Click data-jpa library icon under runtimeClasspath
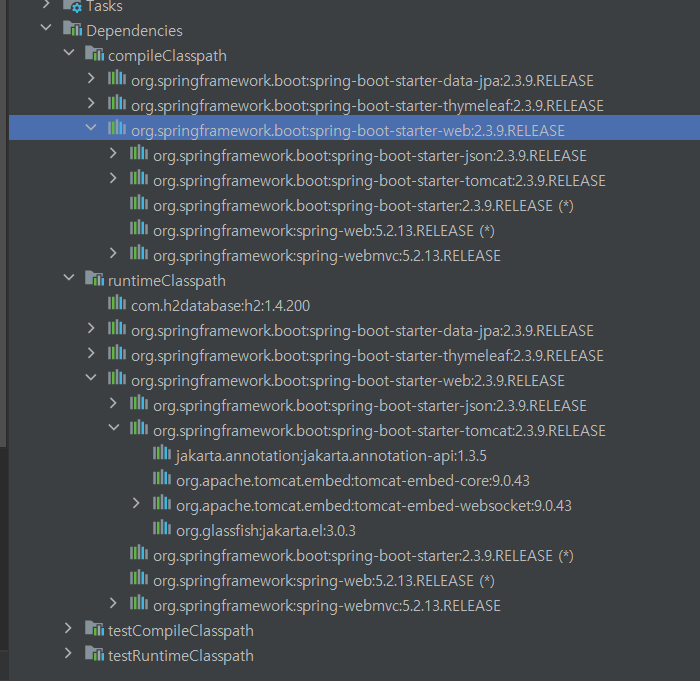 117,328
